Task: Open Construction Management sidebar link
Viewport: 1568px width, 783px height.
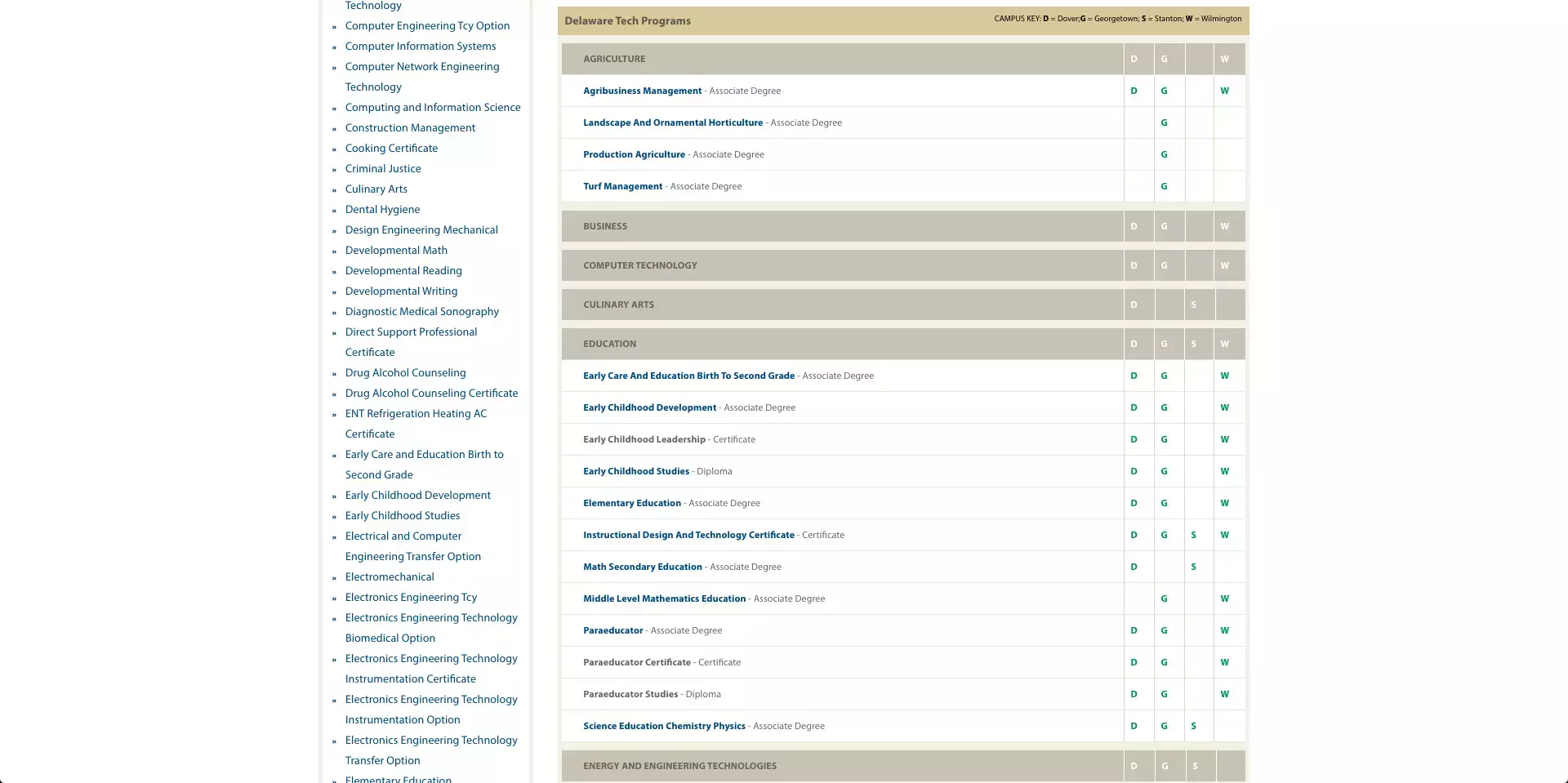Action: click(x=410, y=128)
